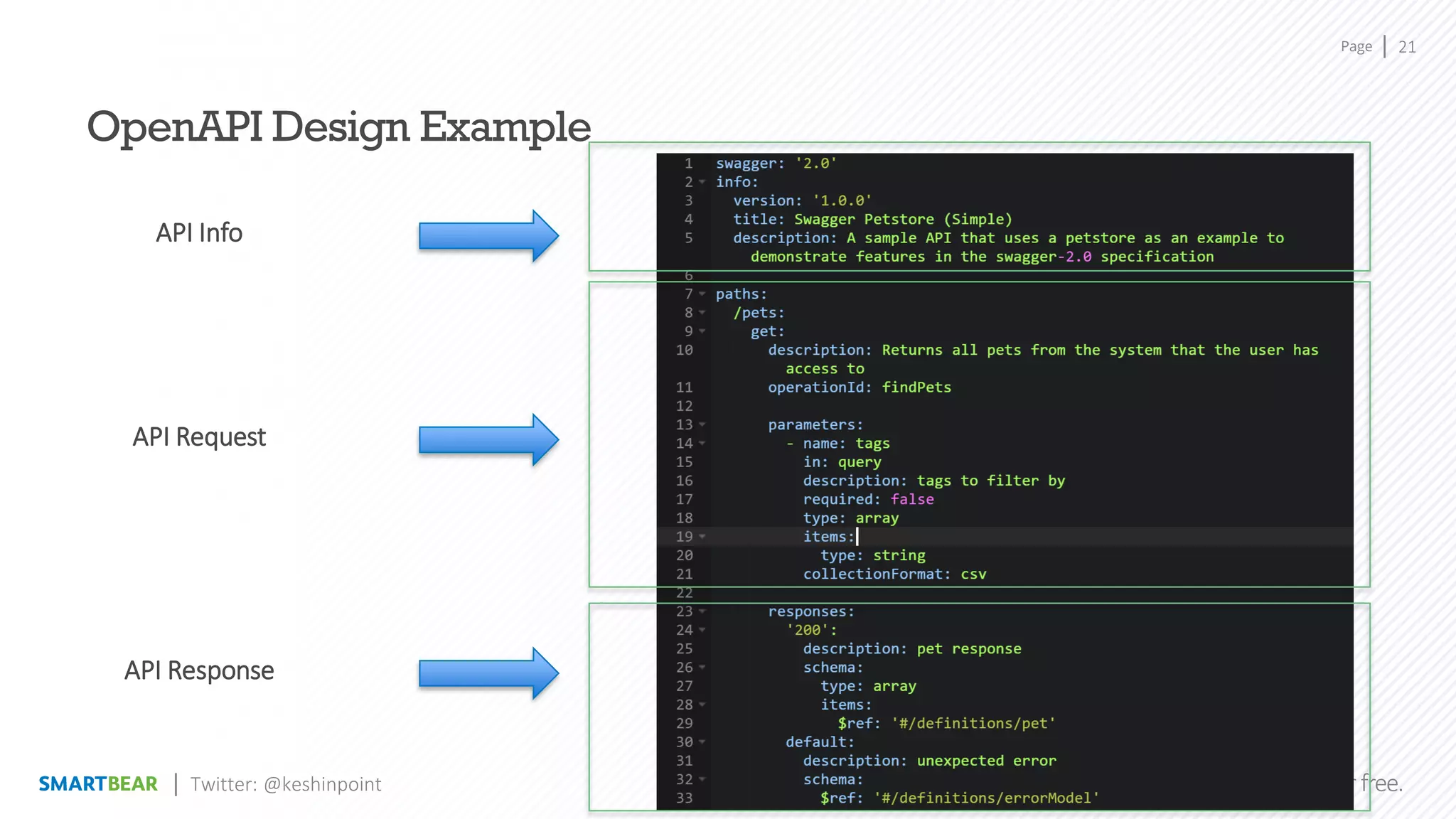Viewport: 1456px width, 819px height.
Task: Collapse the default response fold arrow
Action: (x=702, y=742)
